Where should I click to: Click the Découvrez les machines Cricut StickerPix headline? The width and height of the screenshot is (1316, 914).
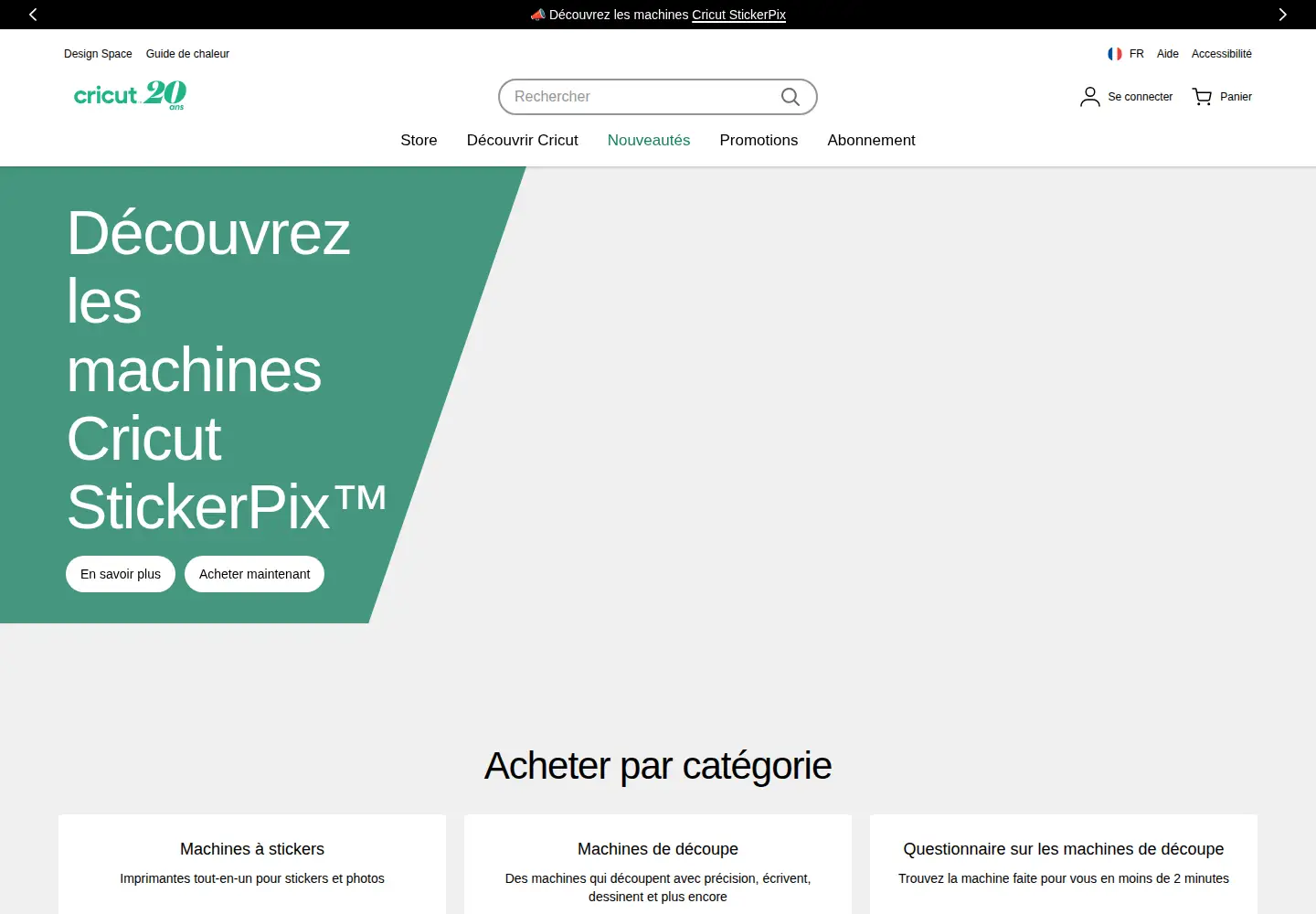227,370
